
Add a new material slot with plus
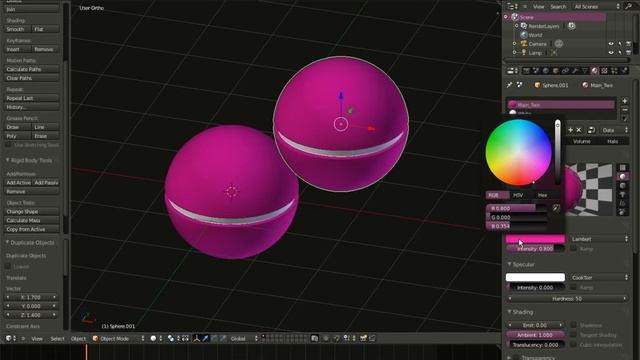click(x=624, y=100)
